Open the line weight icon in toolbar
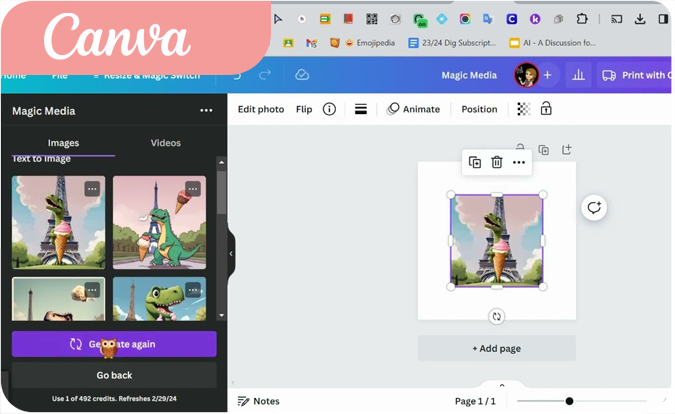This screenshot has width=675, height=414. pos(361,109)
